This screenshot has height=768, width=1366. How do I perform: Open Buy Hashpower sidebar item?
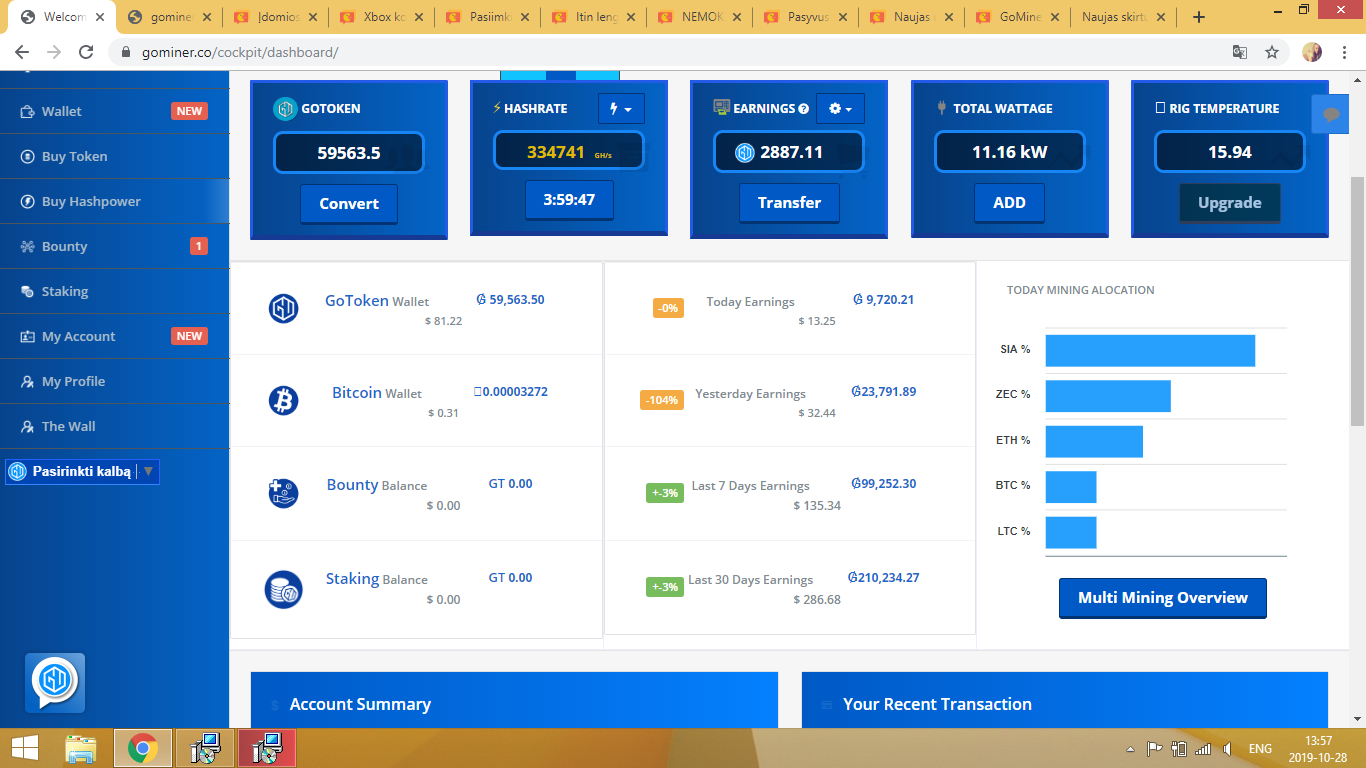pos(114,201)
